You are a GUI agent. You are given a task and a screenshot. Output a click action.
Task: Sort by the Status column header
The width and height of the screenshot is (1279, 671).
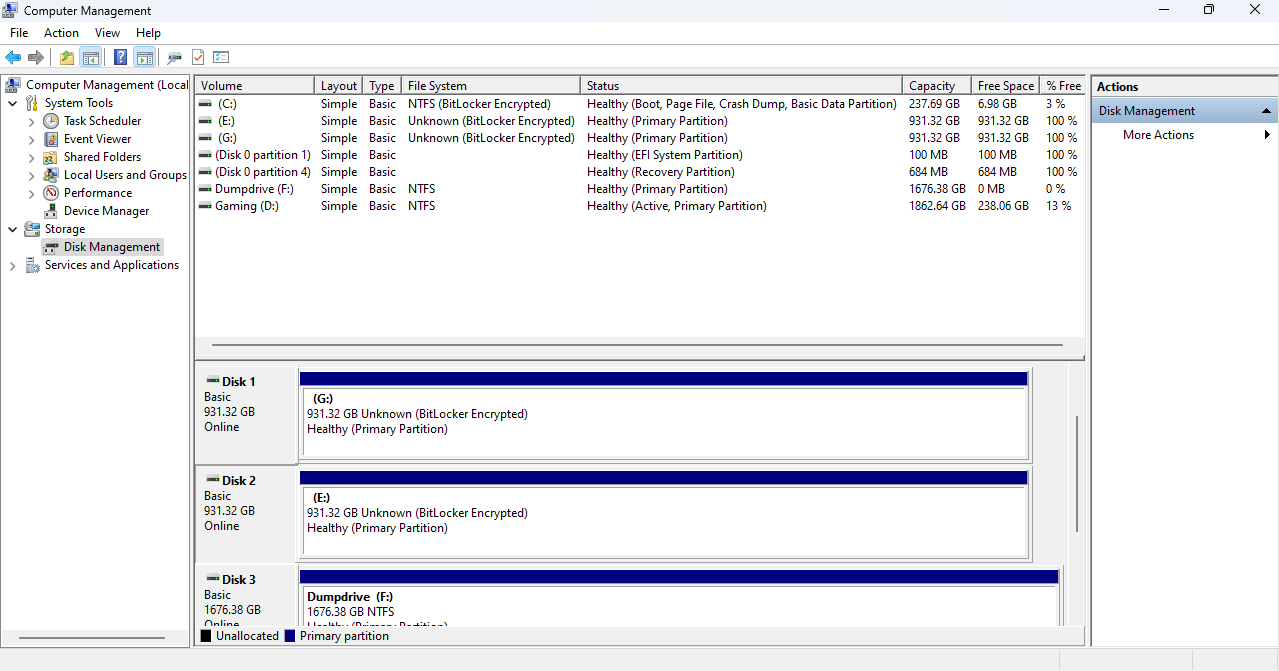[741, 86]
